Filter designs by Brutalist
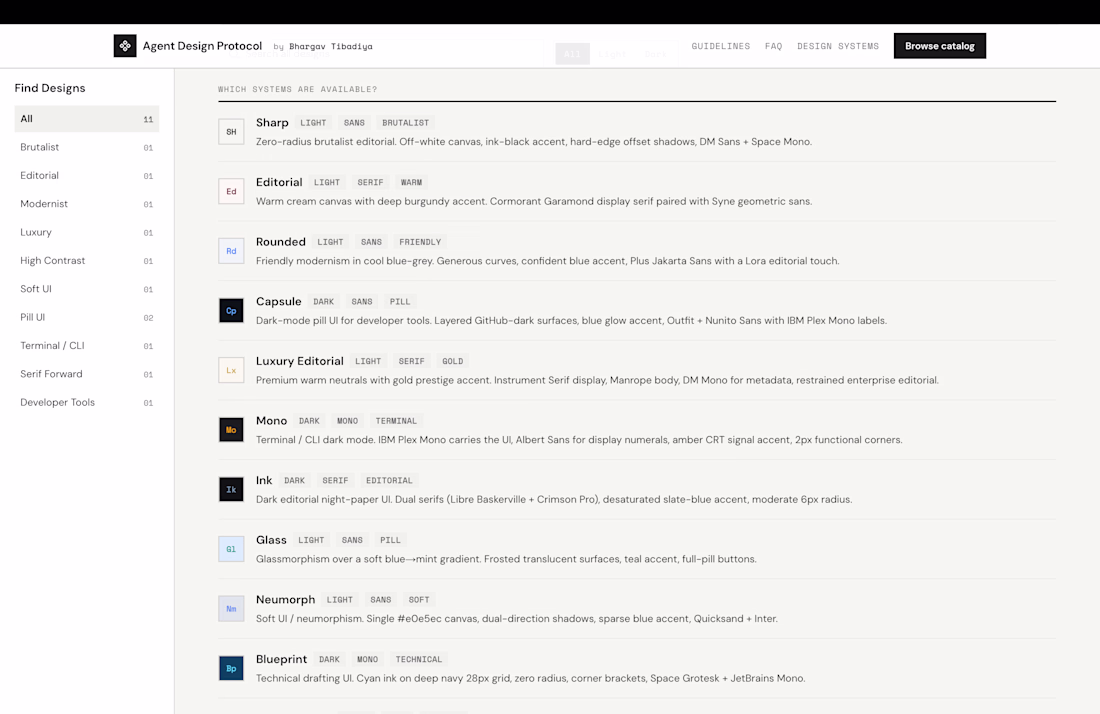 (86, 147)
